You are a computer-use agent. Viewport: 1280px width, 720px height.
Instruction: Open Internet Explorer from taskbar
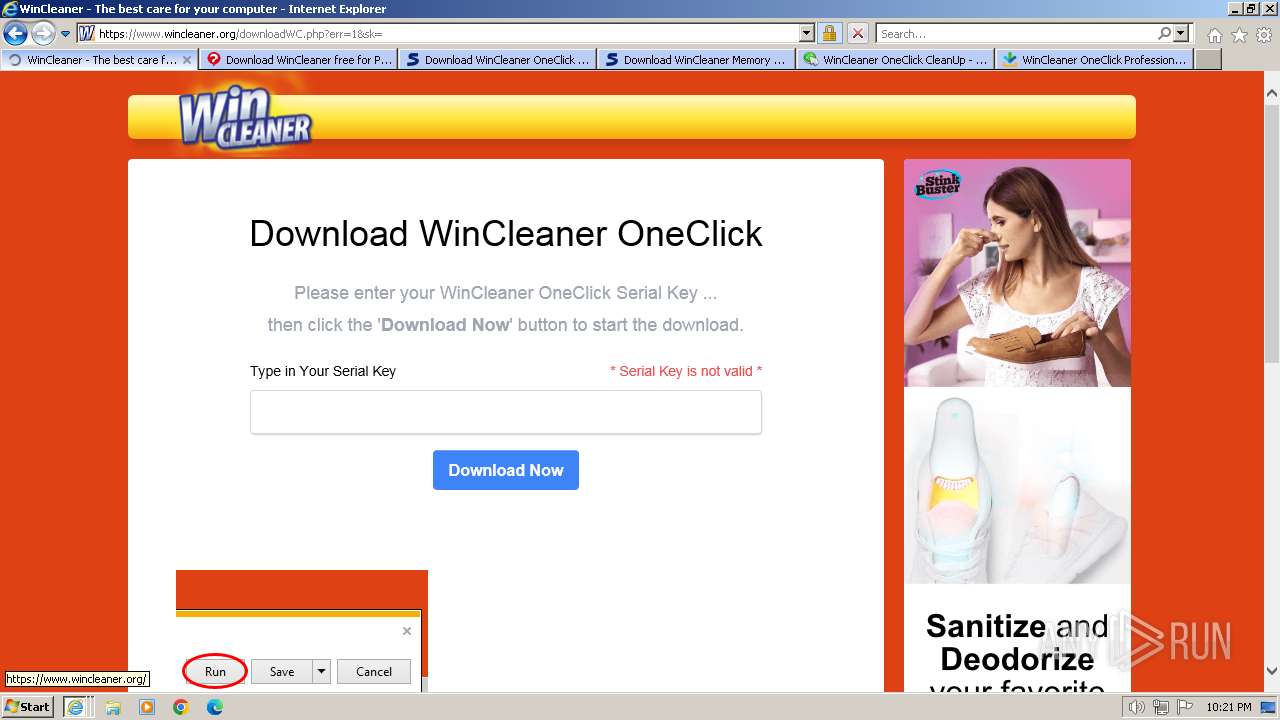point(75,707)
